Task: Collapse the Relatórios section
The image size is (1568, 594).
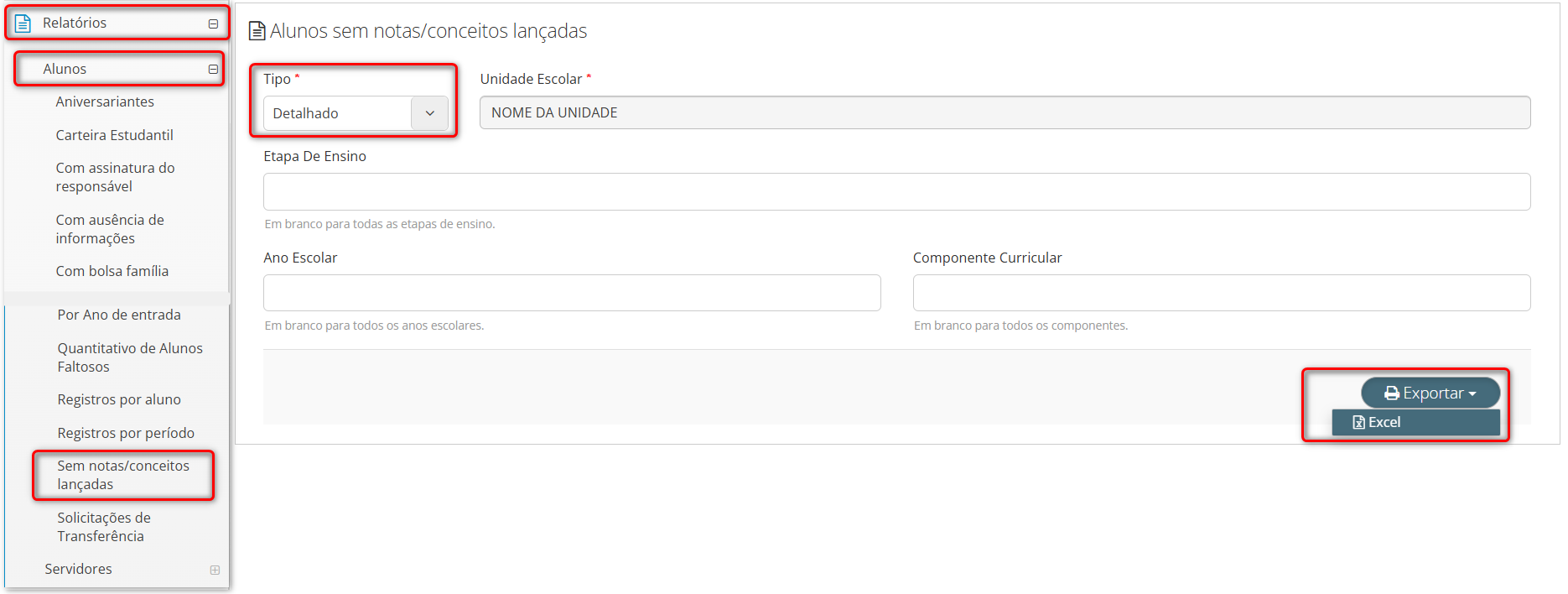Action: point(213,23)
